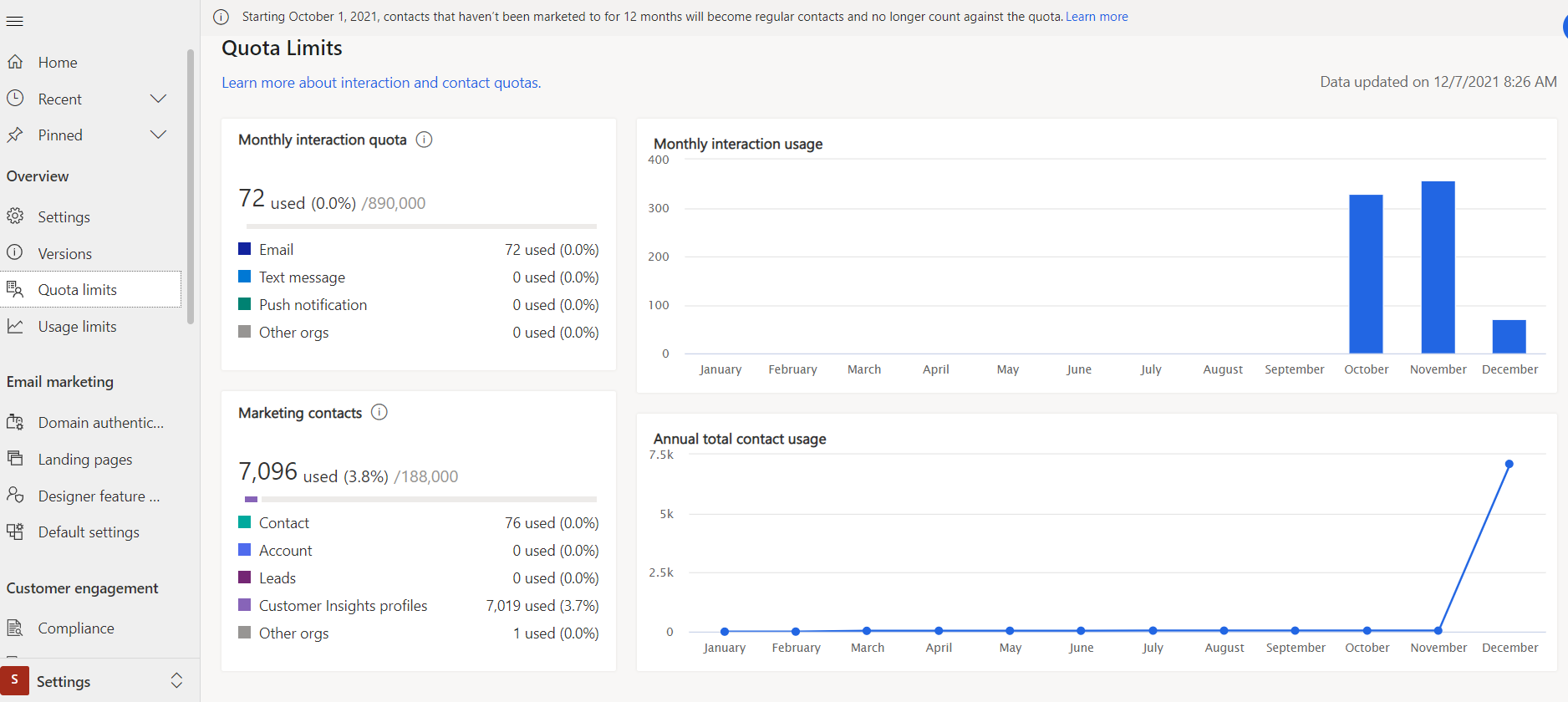This screenshot has height=702, width=1568.
Task: Click the Home house icon
Action: (15, 62)
